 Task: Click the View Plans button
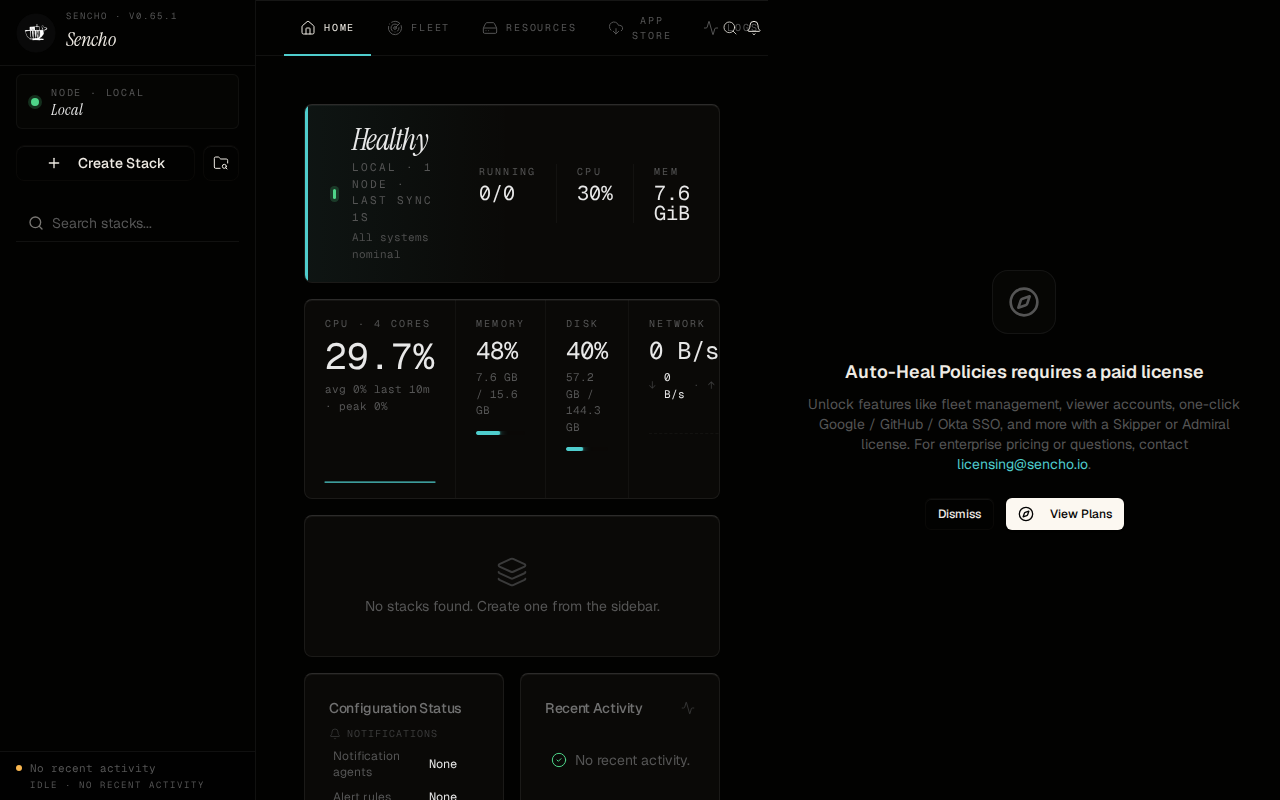1065,514
